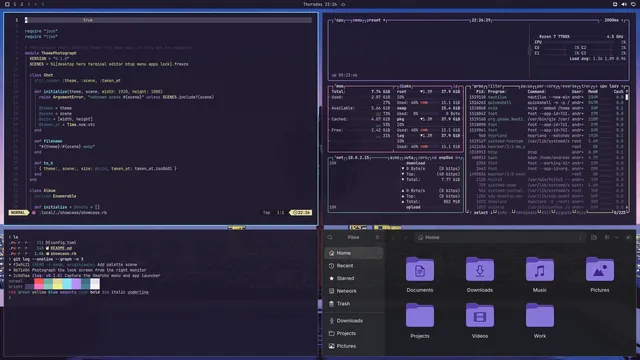This screenshot has height=360, width=640.
Task: Open the btop menu option
Action: click(x=357, y=20)
